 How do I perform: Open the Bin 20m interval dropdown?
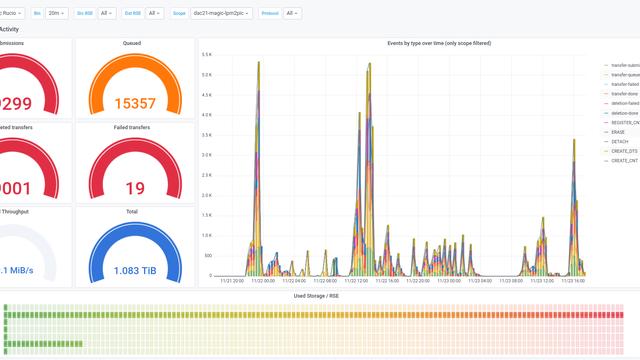56,13
